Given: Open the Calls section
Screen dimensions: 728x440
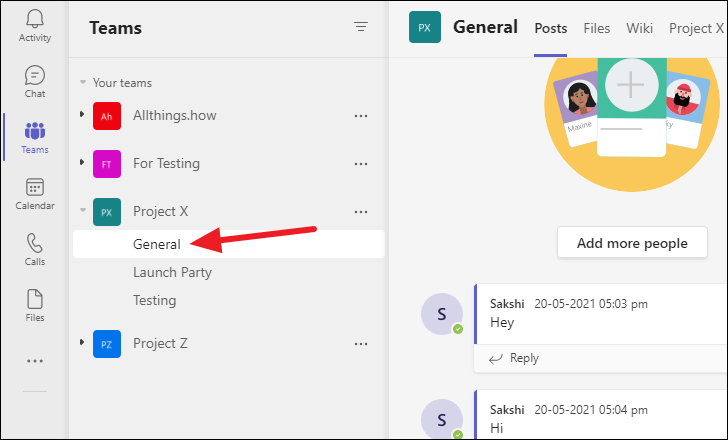Looking at the screenshot, I should click(x=35, y=250).
